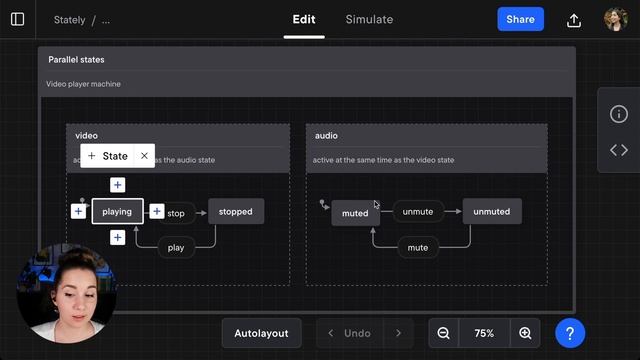This screenshot has height=360, width=640.
Task: Select the audio parallel region title
Action: pos(326,136)
